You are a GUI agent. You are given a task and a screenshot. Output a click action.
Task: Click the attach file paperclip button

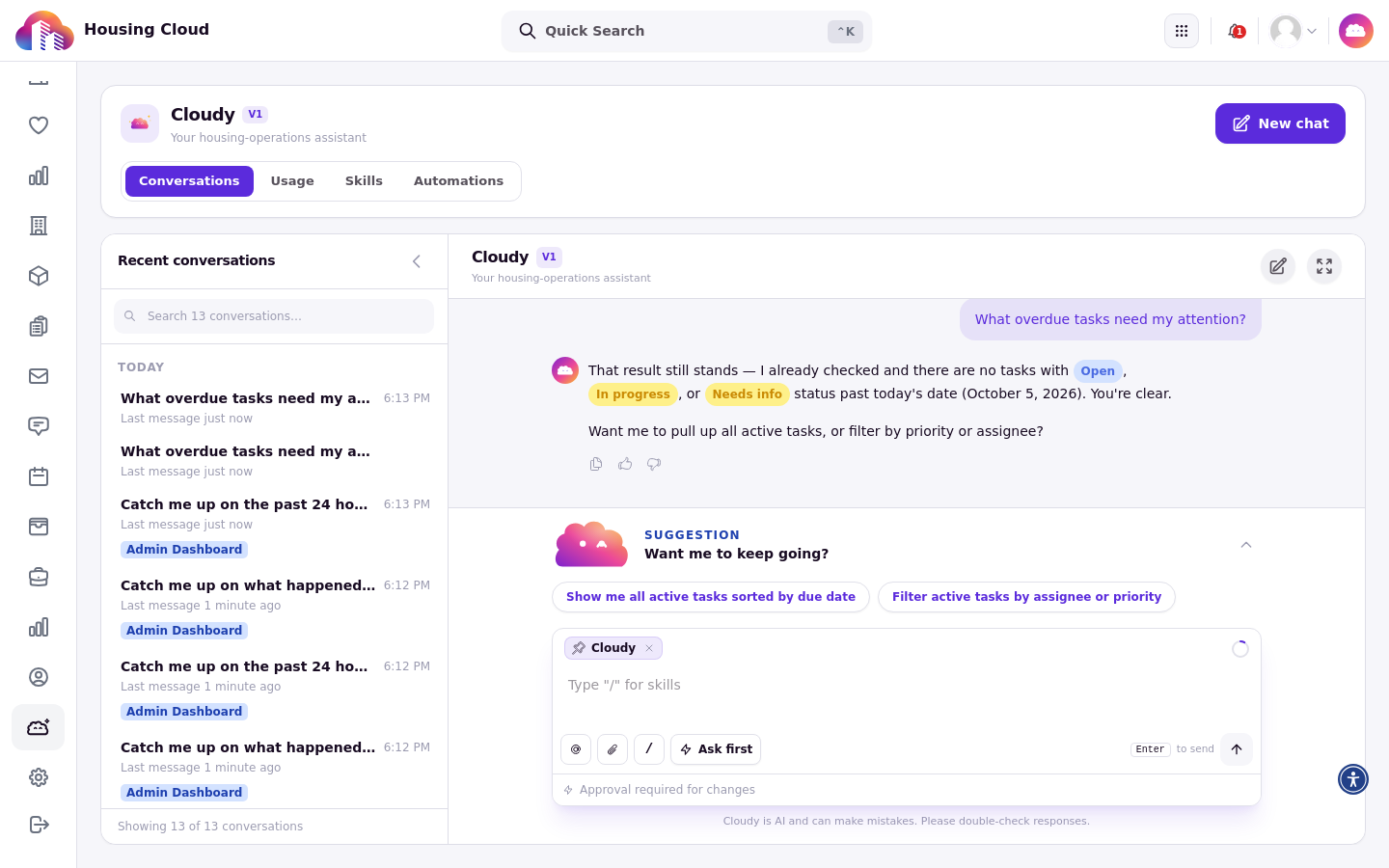coord(613,749)
